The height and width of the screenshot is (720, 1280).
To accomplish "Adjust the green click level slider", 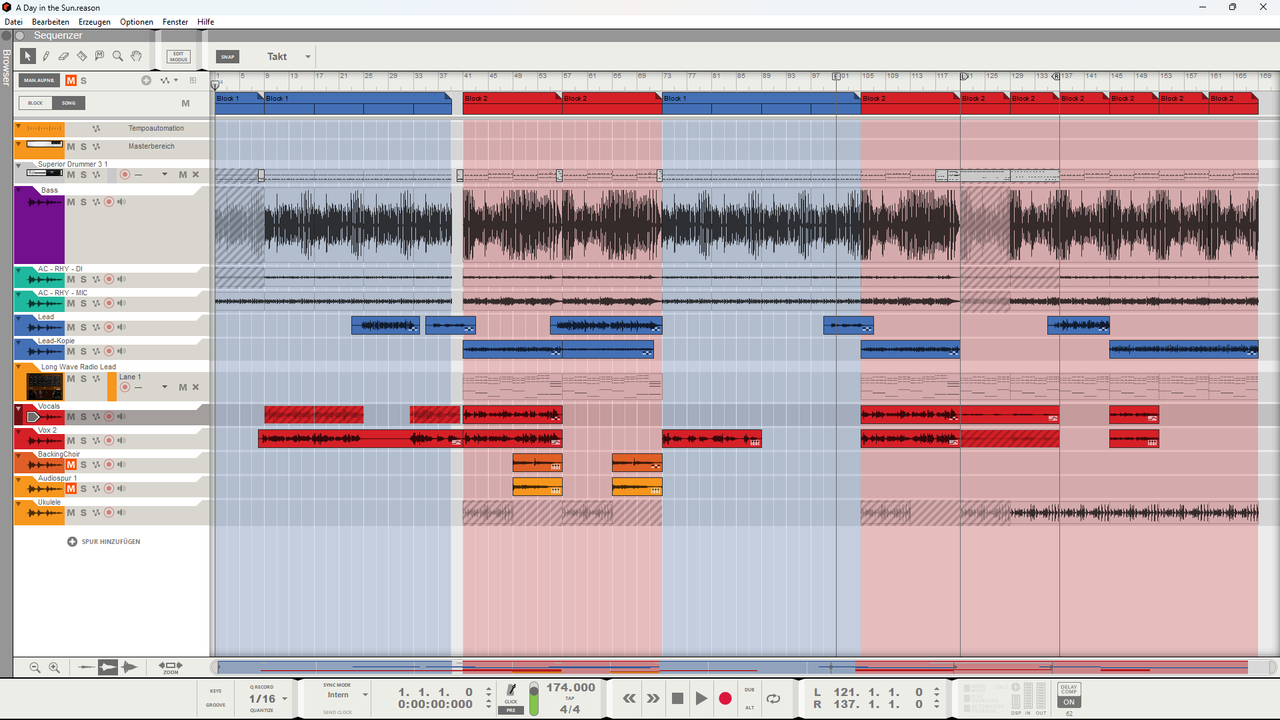I will tap(534, 698).
